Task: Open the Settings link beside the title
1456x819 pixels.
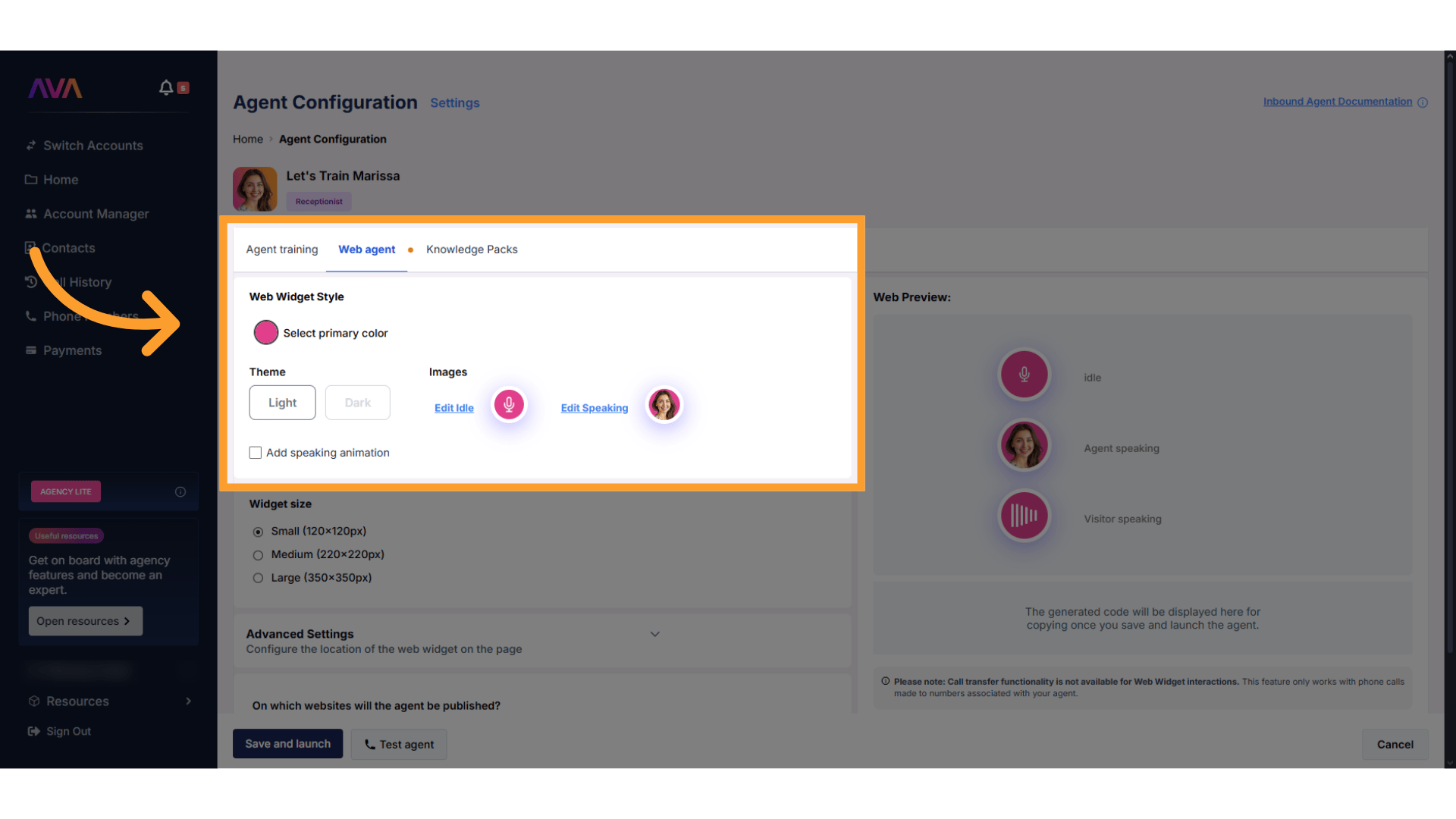Action: [455, 103]
